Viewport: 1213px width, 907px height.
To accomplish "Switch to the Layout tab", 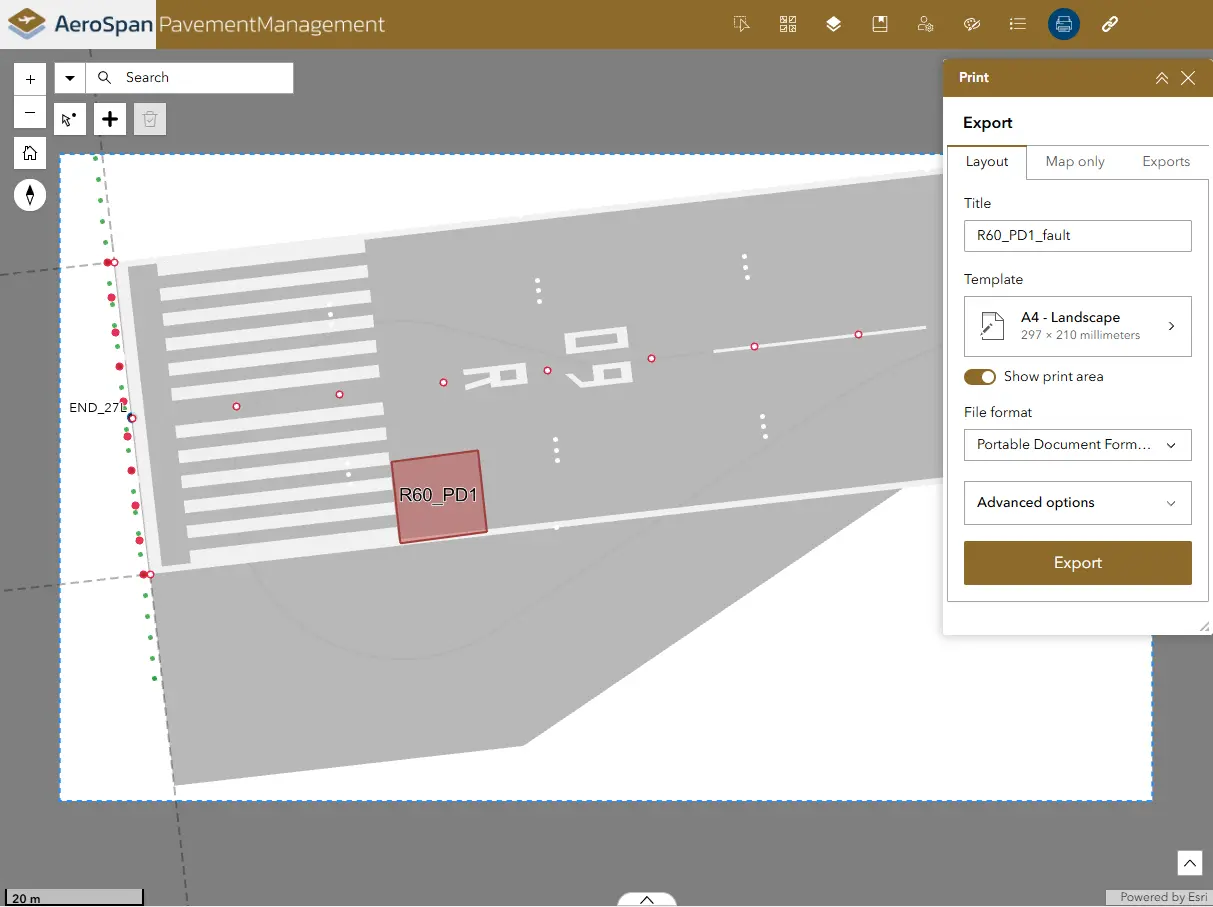I will pos(987,162).
